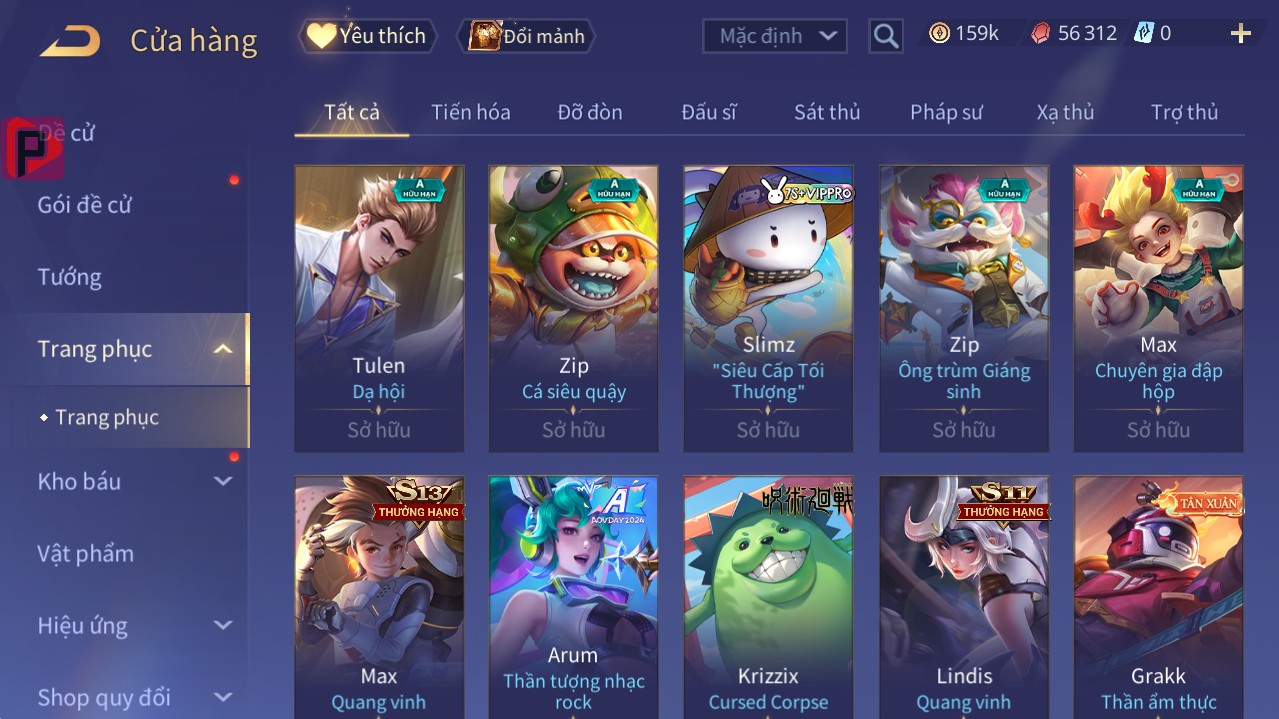The width and height of the screenshot is (1279, 719).
Task: Open Gói đề cử in sidebar
Action: pyautogui.click(x=85, y=205)
